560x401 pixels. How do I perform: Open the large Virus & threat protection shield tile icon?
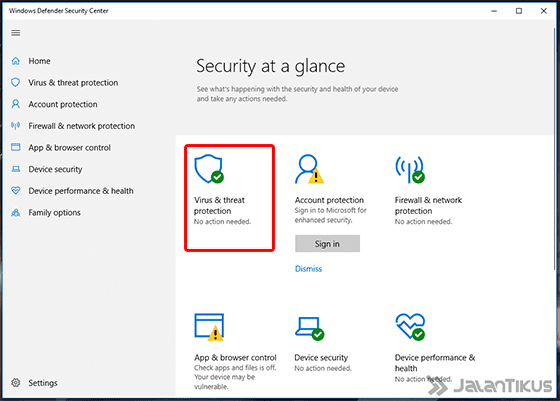coord(209,169)
